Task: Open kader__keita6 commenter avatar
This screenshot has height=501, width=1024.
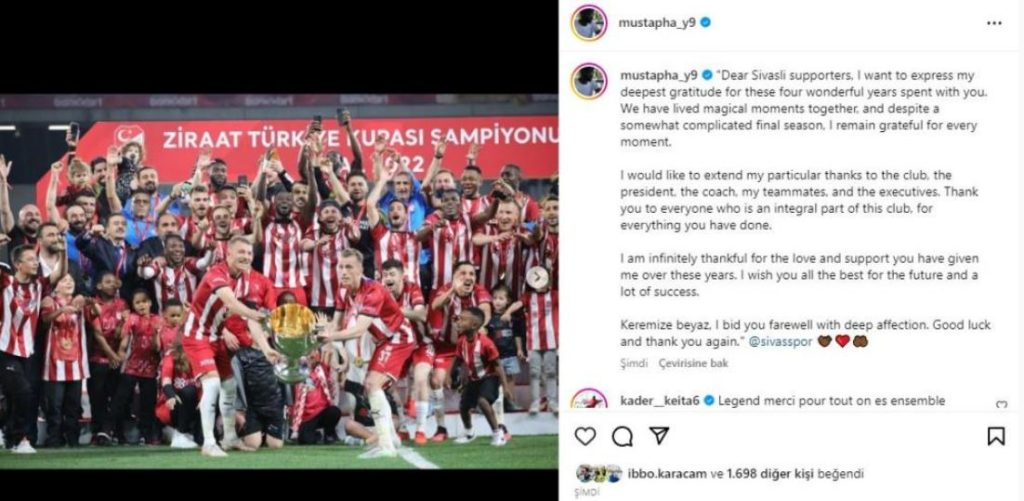Action: [x=589, y=401]
